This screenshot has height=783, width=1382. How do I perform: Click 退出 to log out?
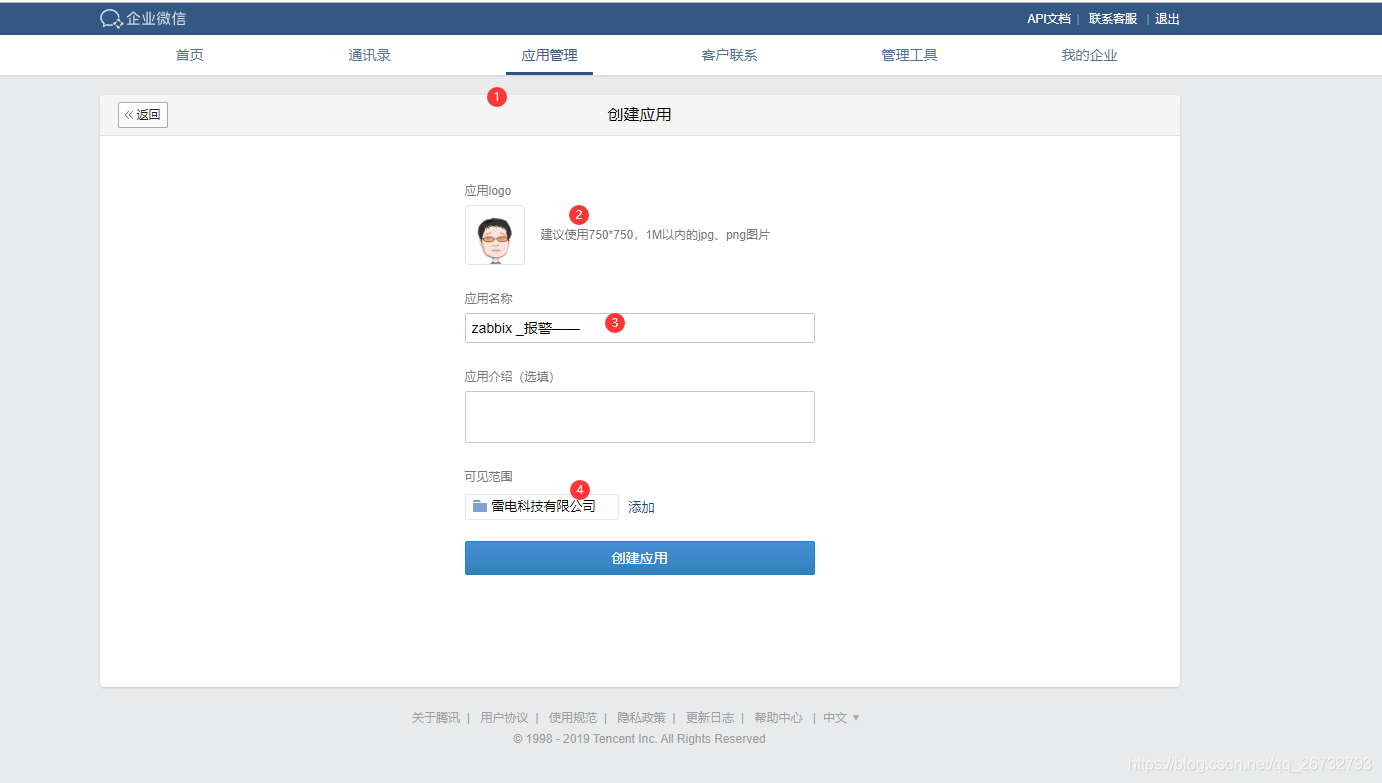(1166, 18)
